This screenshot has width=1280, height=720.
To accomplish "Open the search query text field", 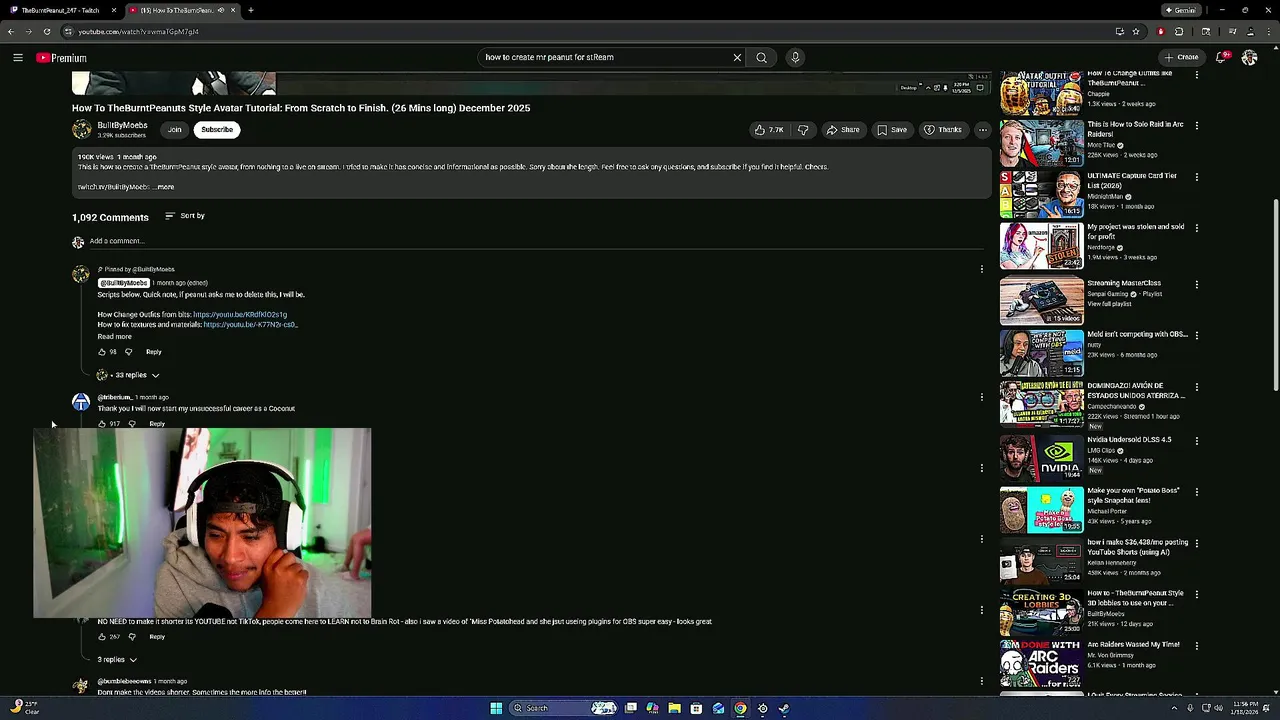I will point(605,58).
